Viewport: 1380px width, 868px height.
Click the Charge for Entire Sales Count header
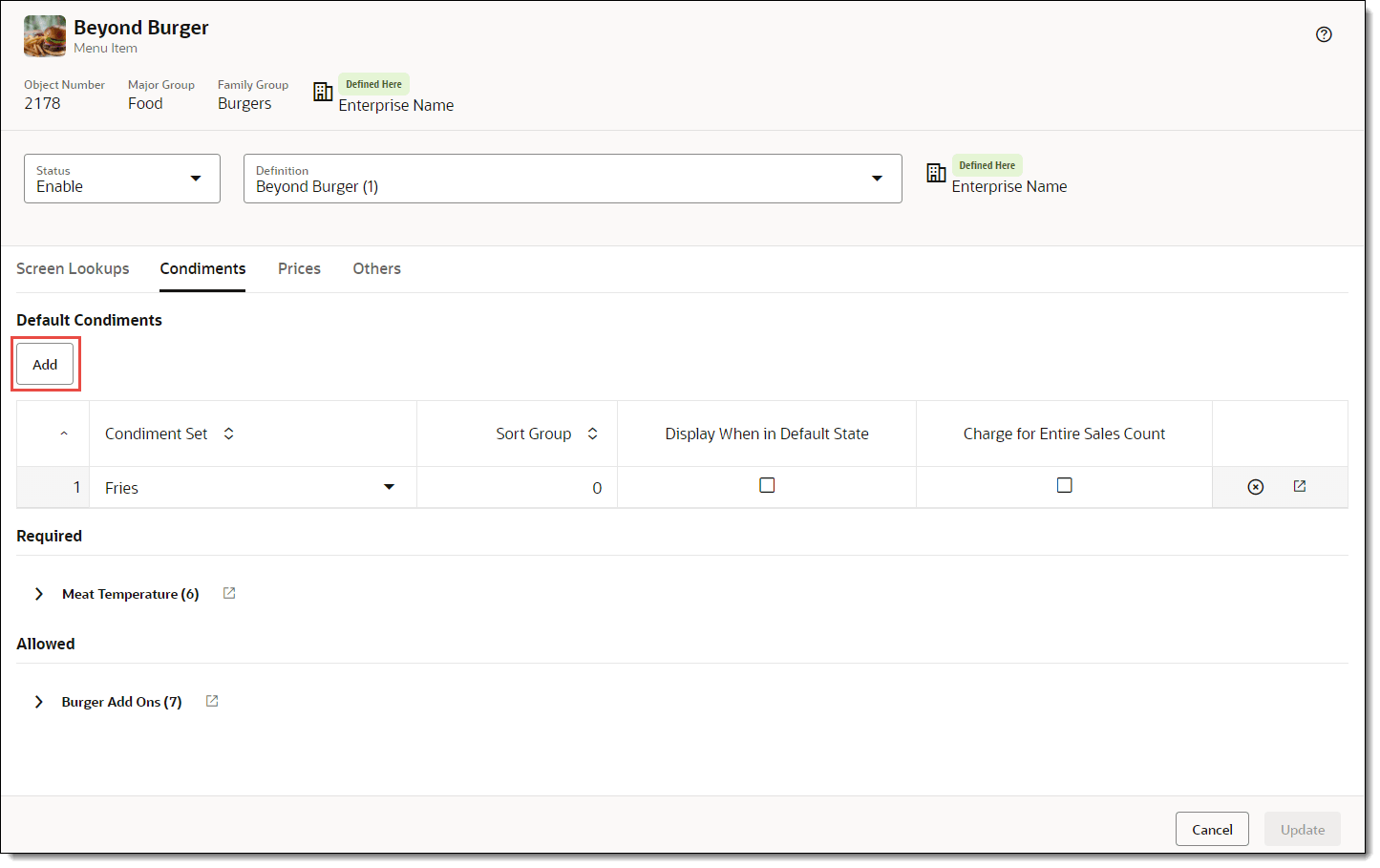pyautogui.click(x=1064, y=434)
